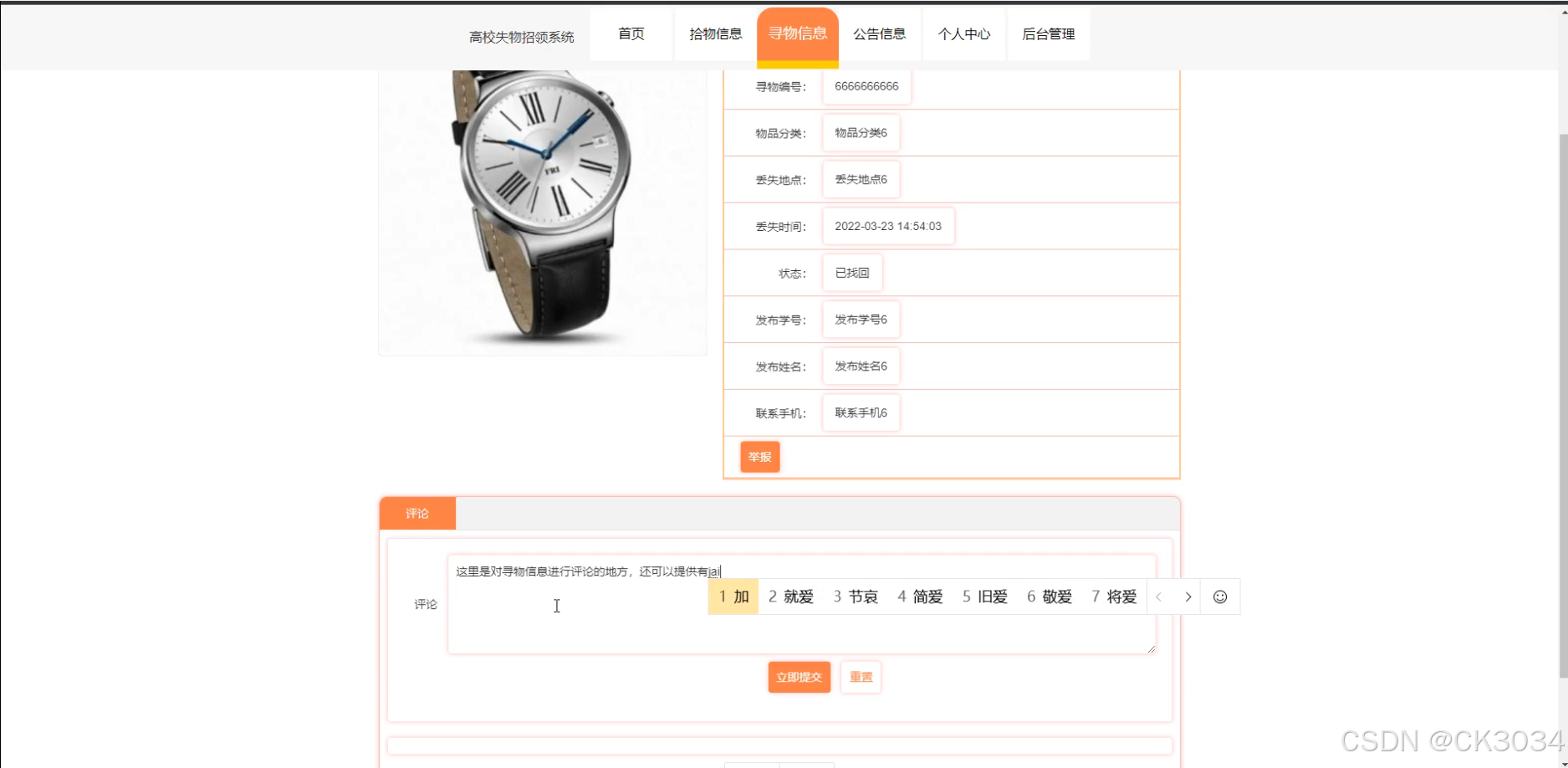The image size is (1568, 768).
Task: Choose IME candidate 2 就爱
Action: [791, 596]
